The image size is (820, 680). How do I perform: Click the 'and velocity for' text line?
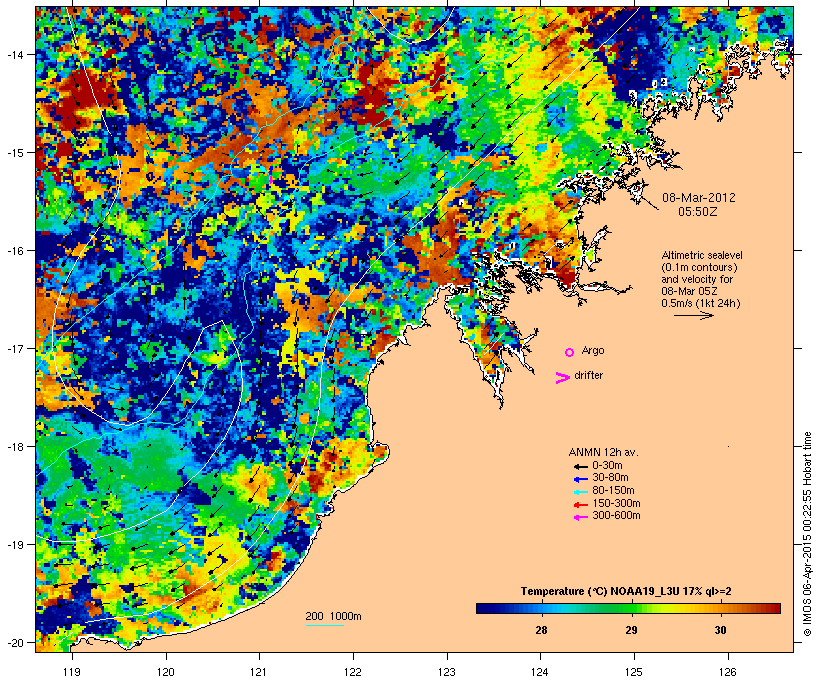(697, 279)
